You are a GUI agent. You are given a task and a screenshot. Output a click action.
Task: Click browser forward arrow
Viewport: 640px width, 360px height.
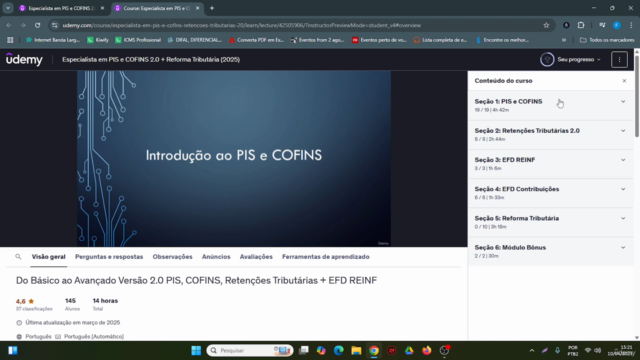(23, 25)
